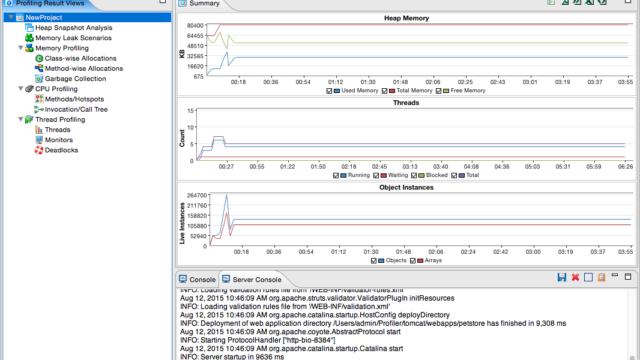The image size is (640, 360).
Task: Click the red Arrays legend swatch
Action: coord(420,260)
